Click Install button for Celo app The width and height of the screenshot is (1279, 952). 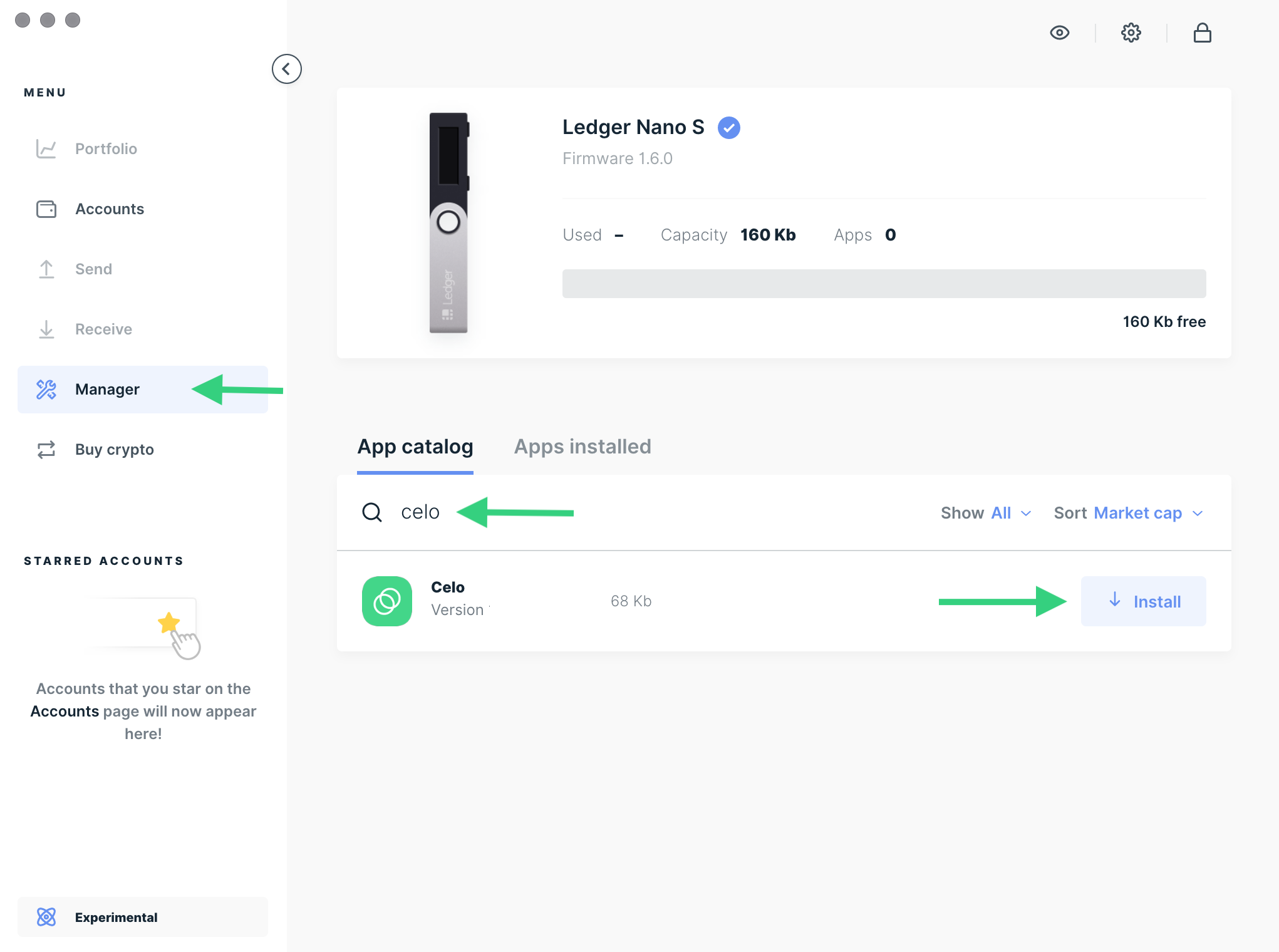(1143, 601)
